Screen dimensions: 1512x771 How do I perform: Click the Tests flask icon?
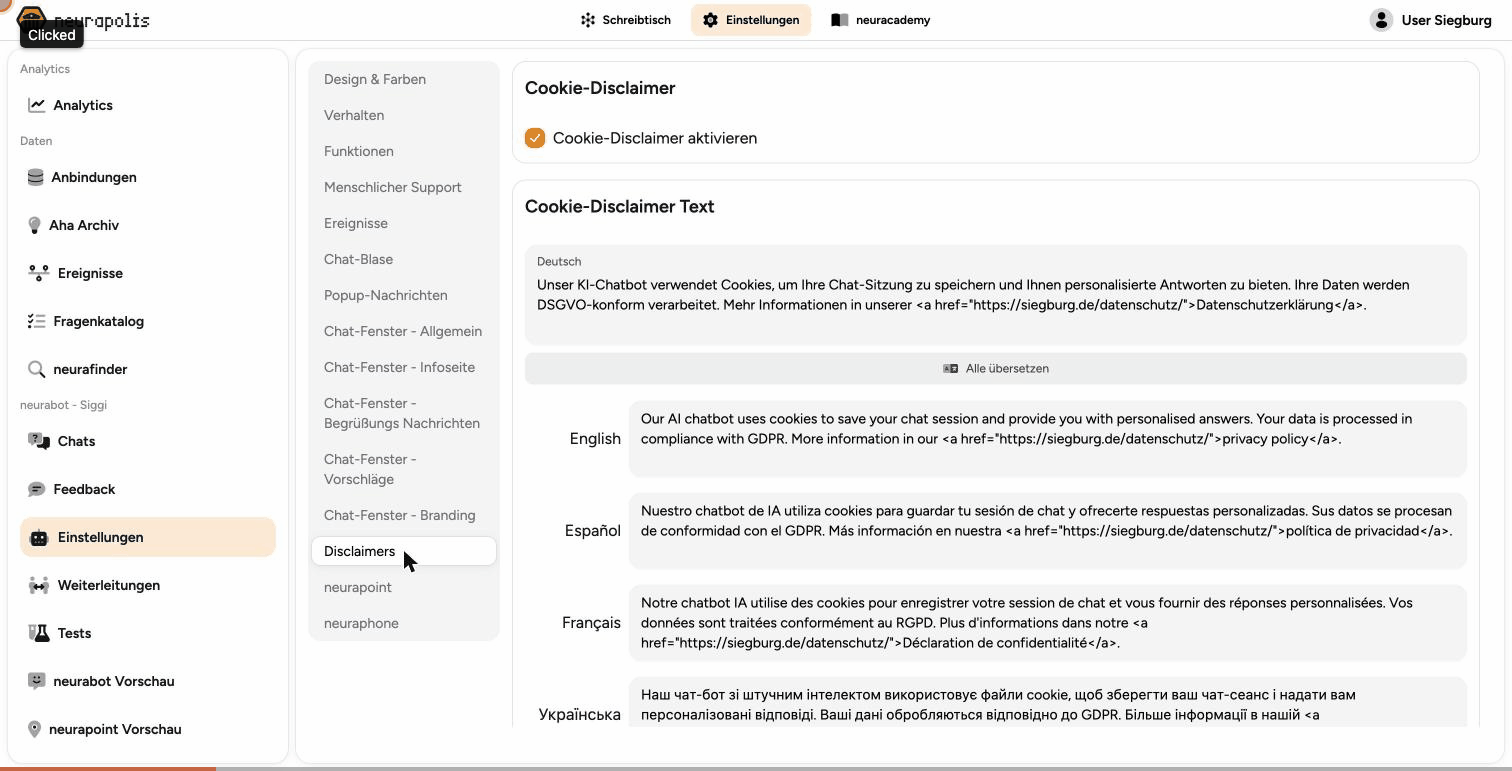[39, 633]
